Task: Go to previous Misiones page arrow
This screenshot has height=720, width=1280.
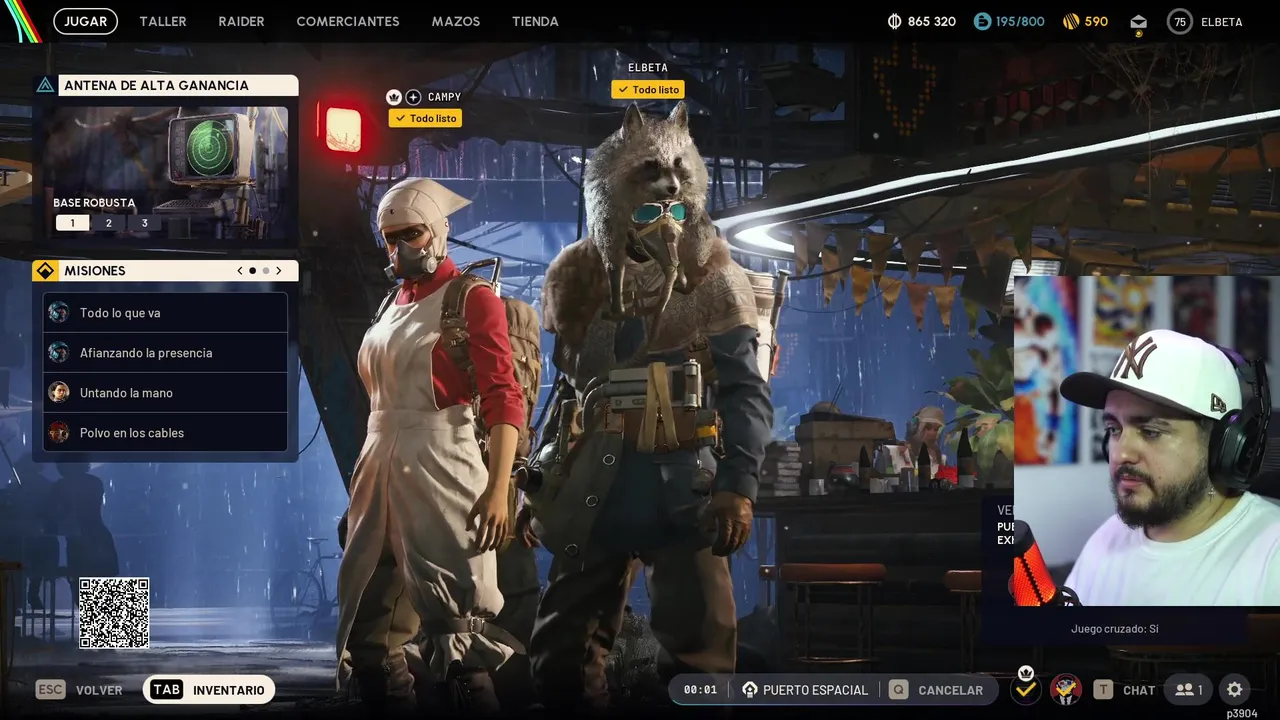Action: click(x=240, y=270)
